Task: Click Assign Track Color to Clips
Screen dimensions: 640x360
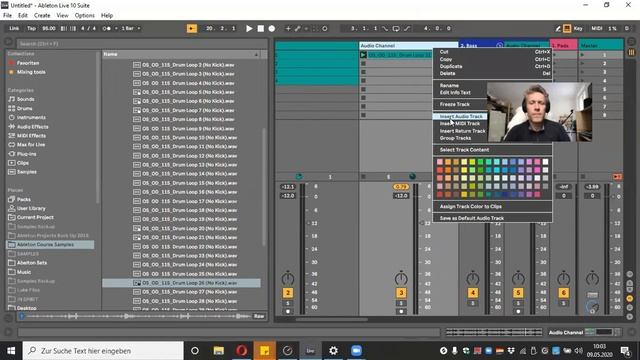Action: click(492, 207)
